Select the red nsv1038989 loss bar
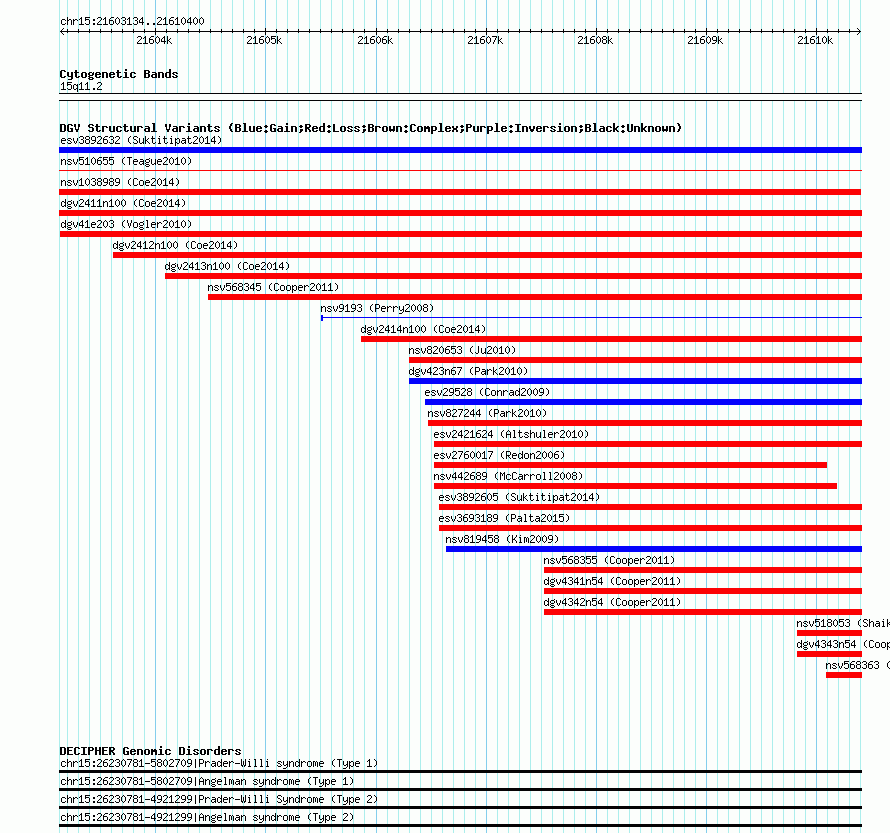Viewport: 890px width, 833px height. point(460,192)
